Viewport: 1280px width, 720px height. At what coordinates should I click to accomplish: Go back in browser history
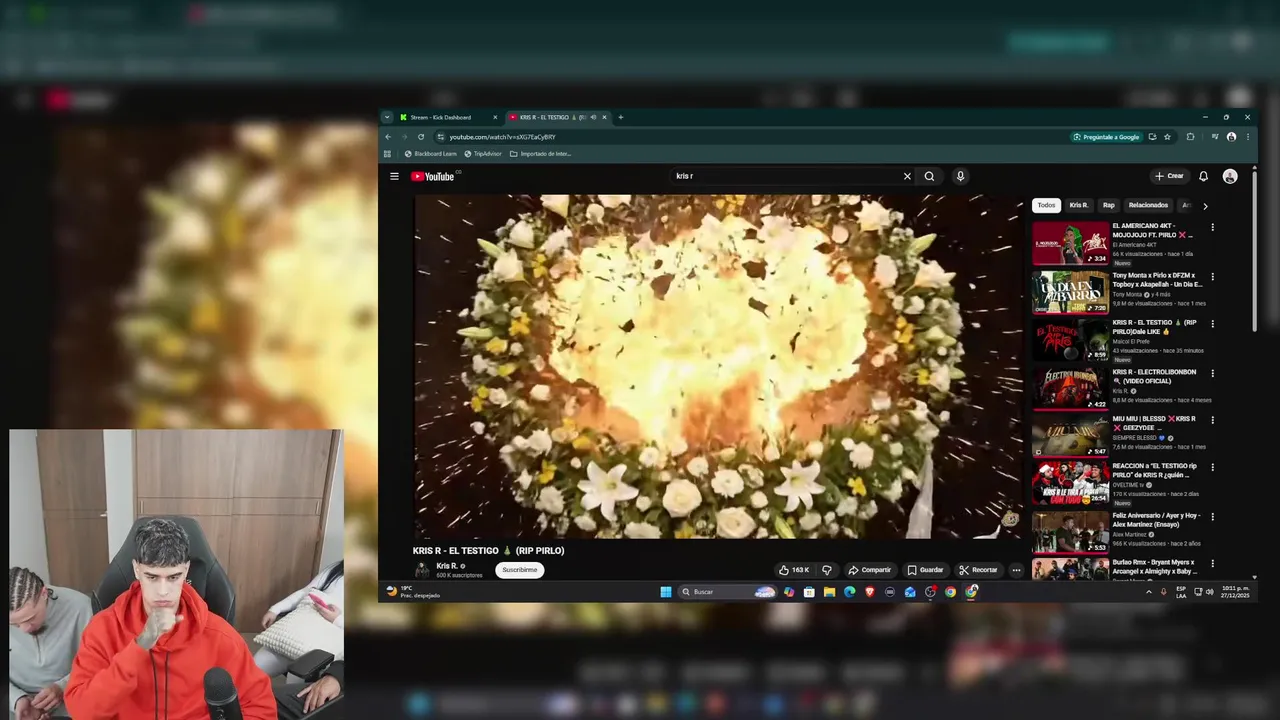388,137
